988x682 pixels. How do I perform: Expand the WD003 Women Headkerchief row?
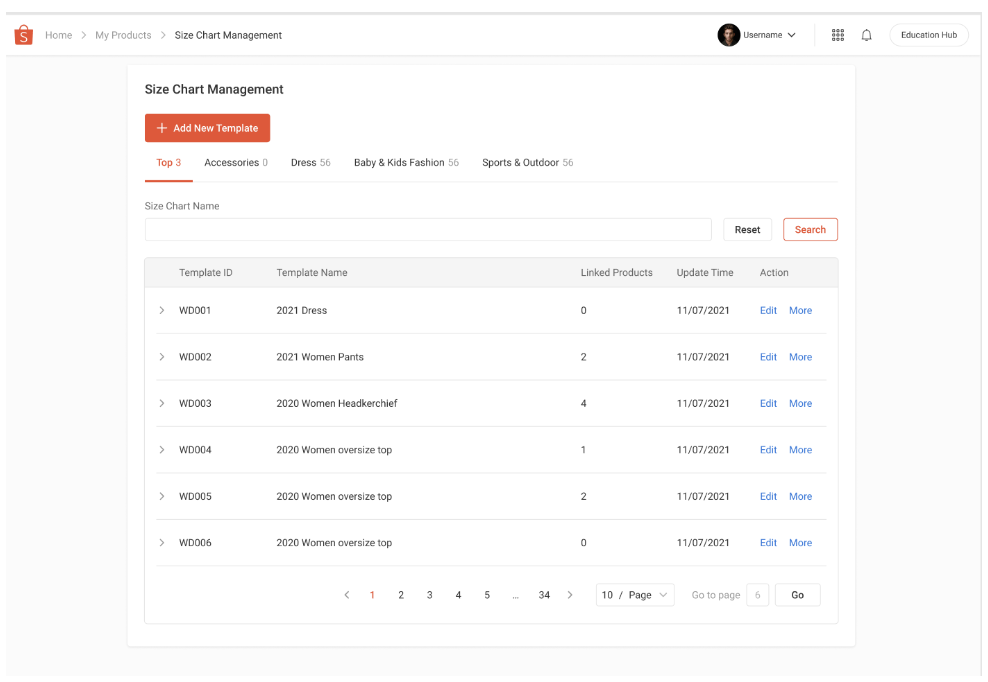pyautogui.click(x=161, y=403)
